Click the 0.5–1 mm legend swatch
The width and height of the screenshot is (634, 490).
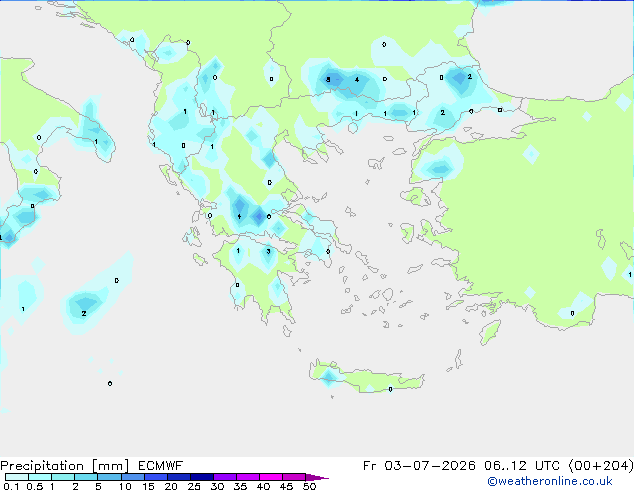click(x=40, y=477)
